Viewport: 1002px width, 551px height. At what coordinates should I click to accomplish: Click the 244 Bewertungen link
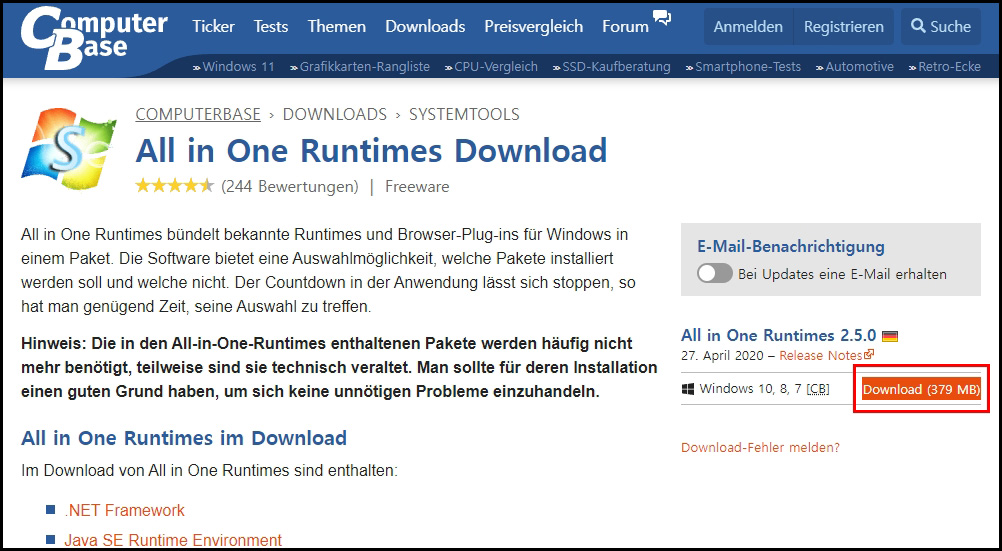click(x=289, y=187)
